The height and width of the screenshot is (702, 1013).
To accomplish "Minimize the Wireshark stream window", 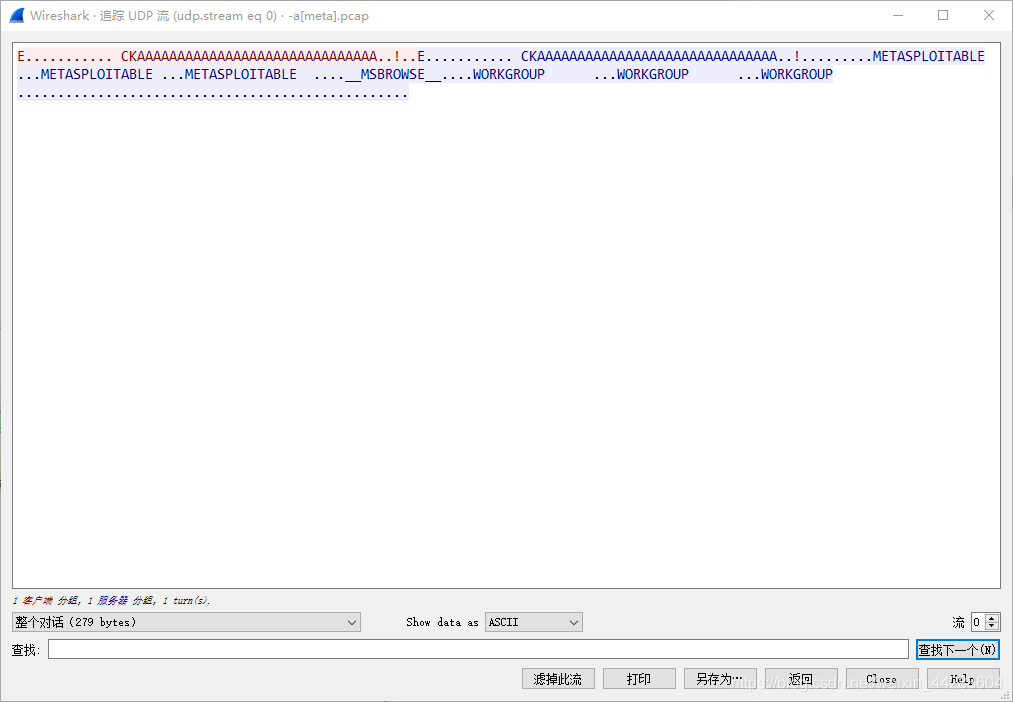I will [x=897, y=15].
